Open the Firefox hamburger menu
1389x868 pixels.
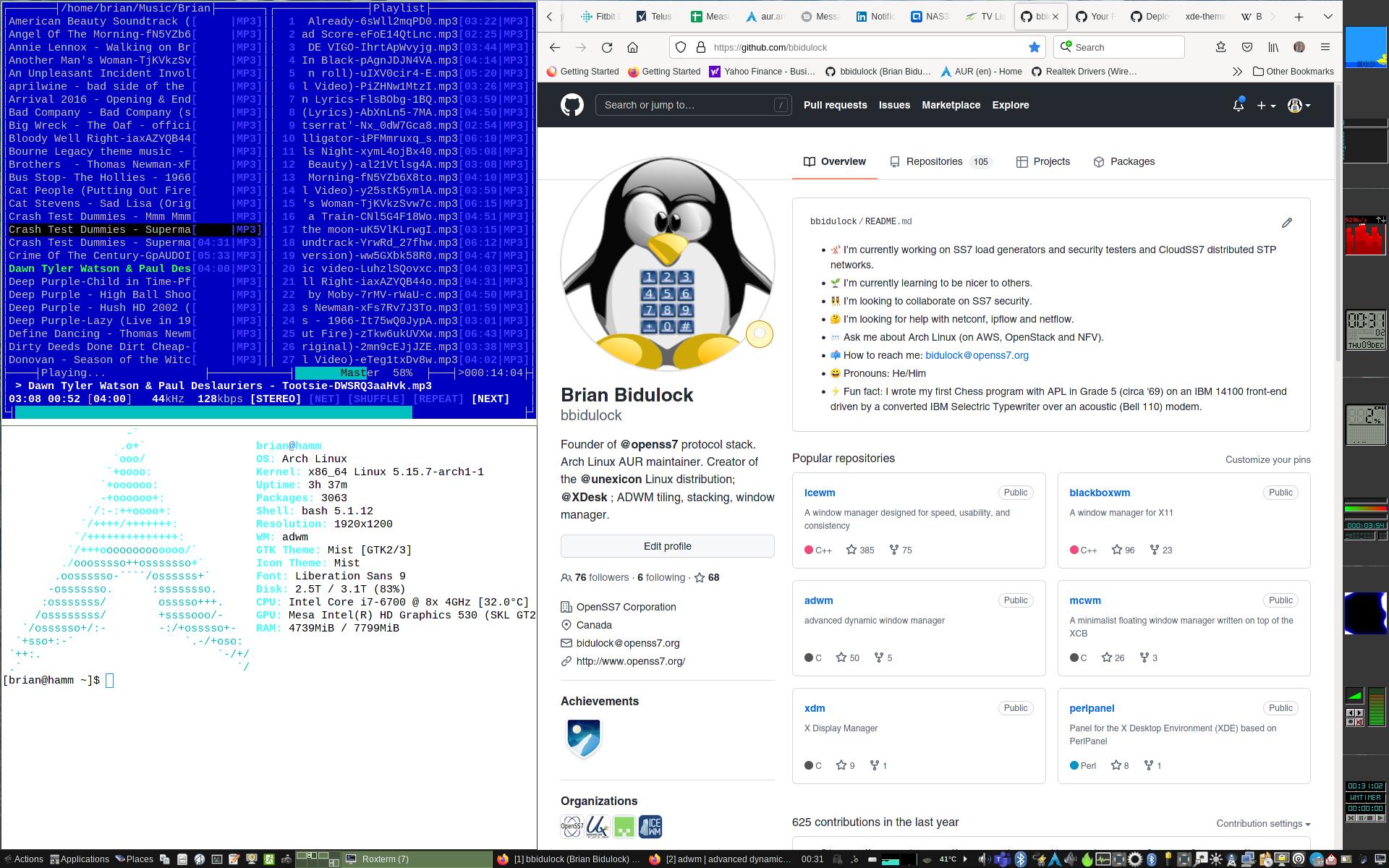(1325, 47)
